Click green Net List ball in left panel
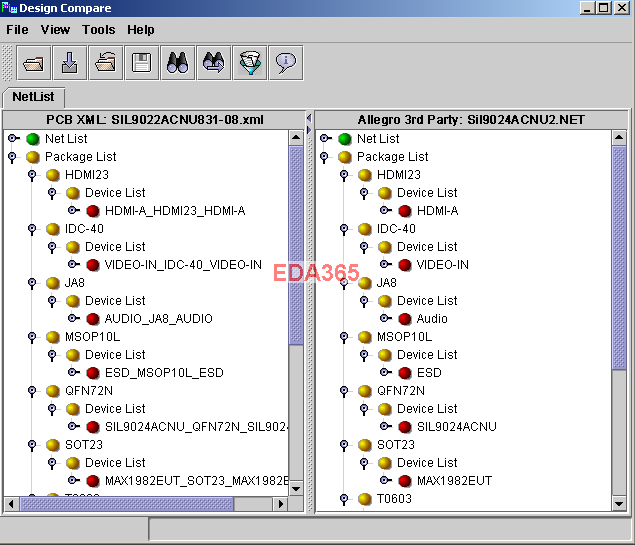The image size is (635, 545). pos(32,139)
